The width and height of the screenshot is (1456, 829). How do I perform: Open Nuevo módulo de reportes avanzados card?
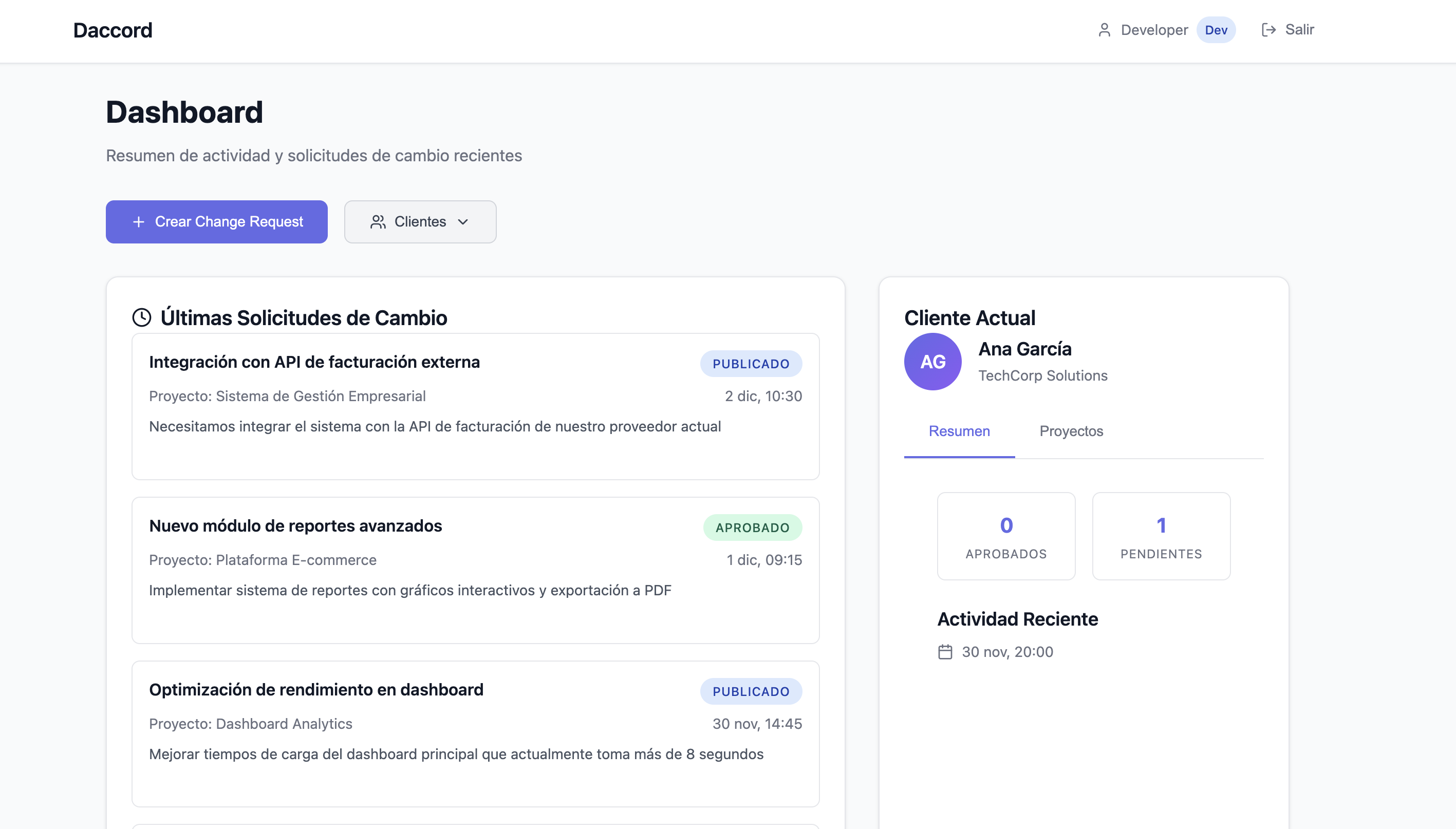(x=295, y=526)
